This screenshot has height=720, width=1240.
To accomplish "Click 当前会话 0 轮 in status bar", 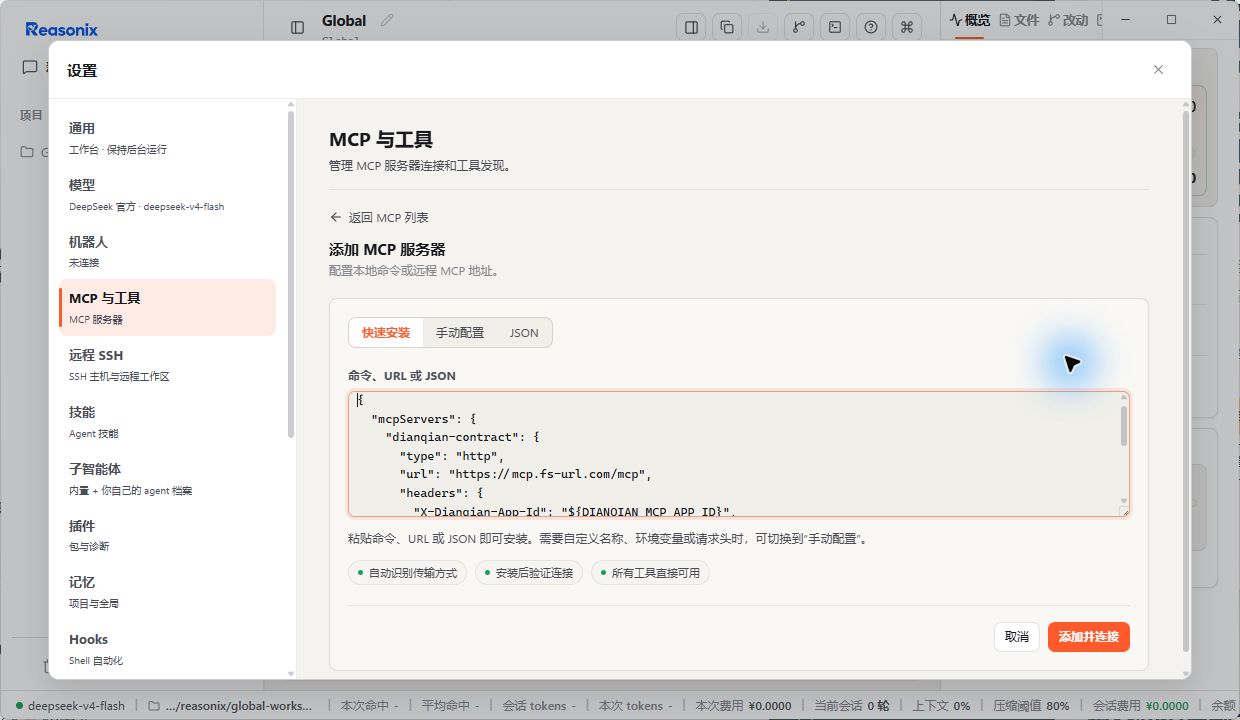I will point(852,705).
